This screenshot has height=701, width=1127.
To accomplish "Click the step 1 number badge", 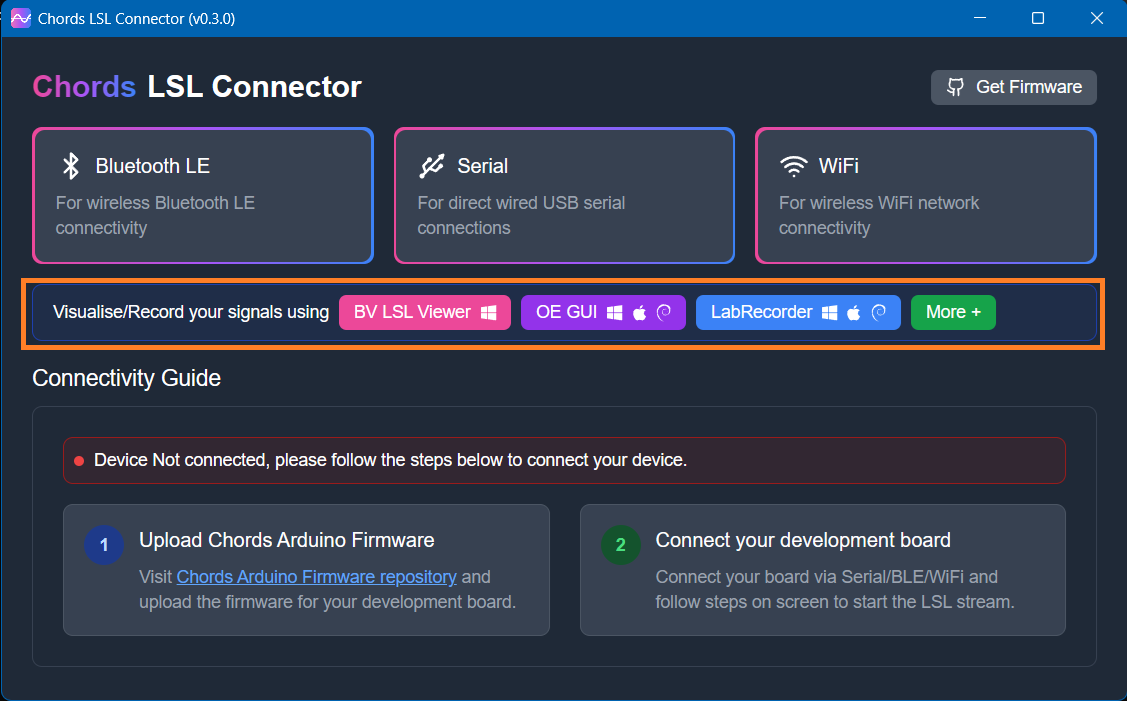I will [104, 545].
